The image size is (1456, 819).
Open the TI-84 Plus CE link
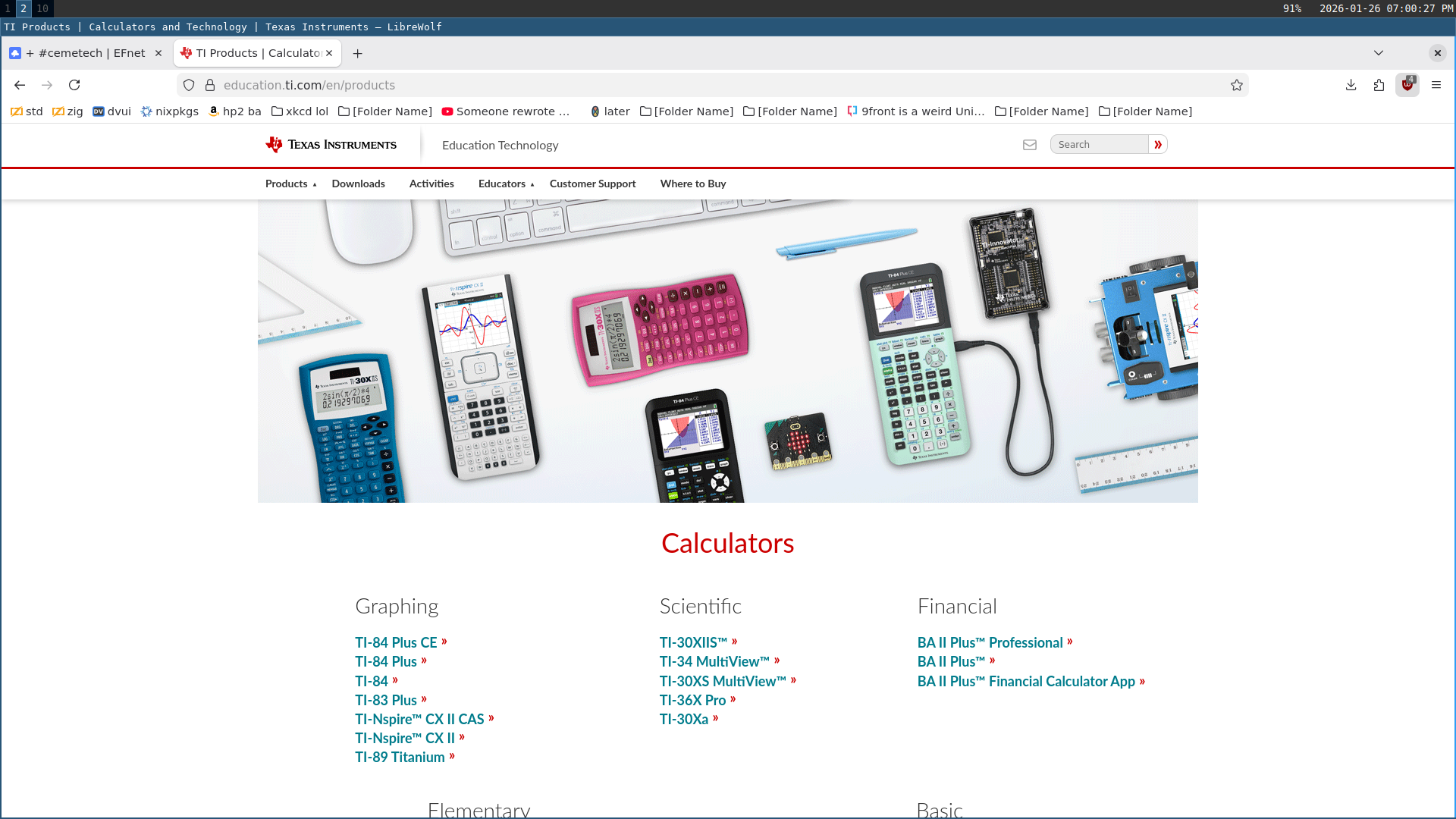[397, 642]
